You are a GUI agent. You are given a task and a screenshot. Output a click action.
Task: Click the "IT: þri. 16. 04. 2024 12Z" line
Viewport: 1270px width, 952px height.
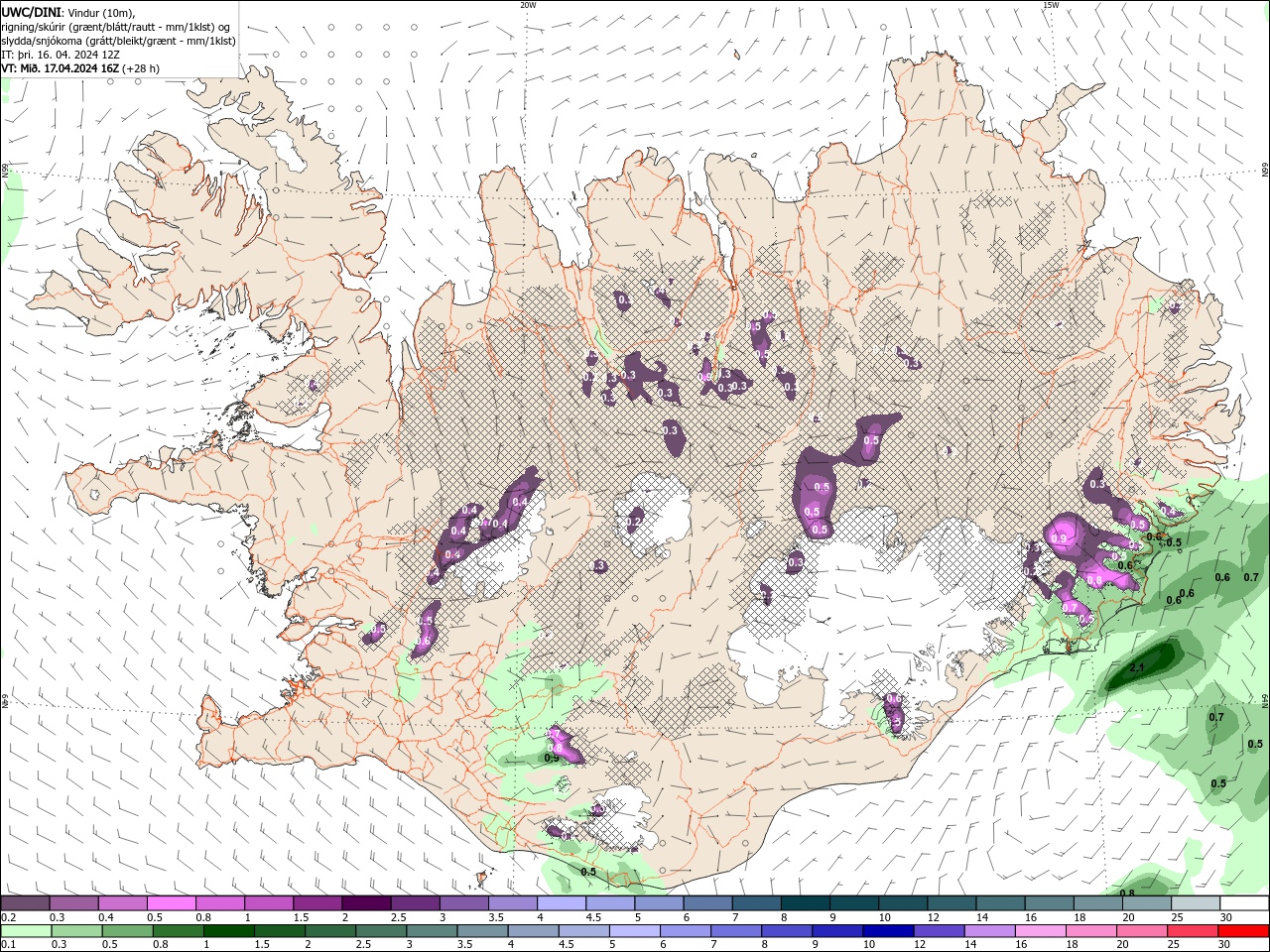click(x=61, y=55)
